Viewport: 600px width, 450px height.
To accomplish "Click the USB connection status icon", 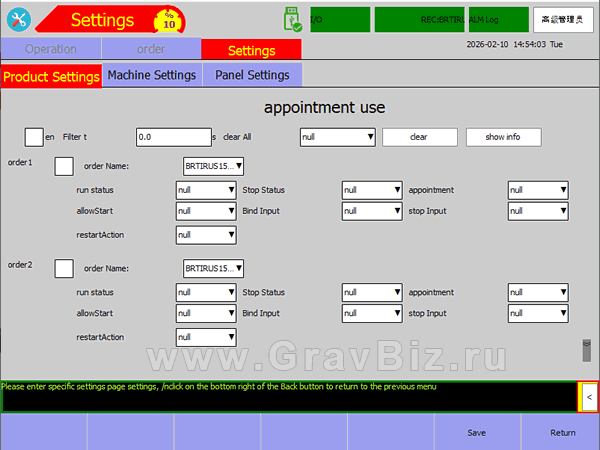I will (x=290, y=19).
